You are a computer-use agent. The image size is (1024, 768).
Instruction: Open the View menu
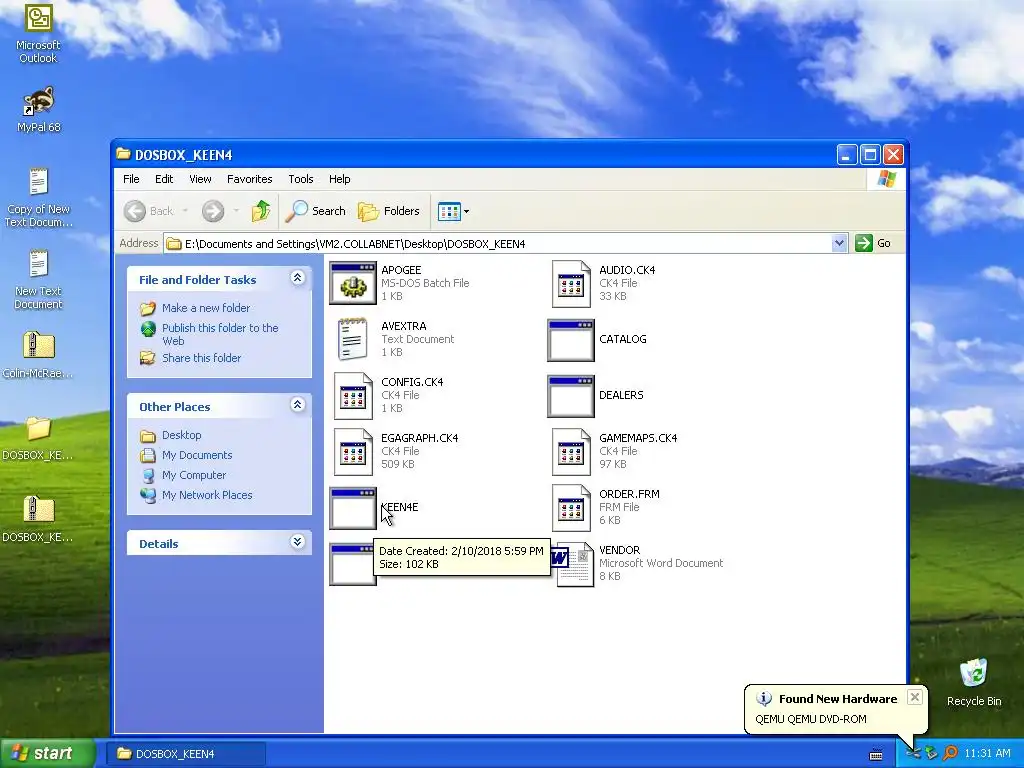200,179
